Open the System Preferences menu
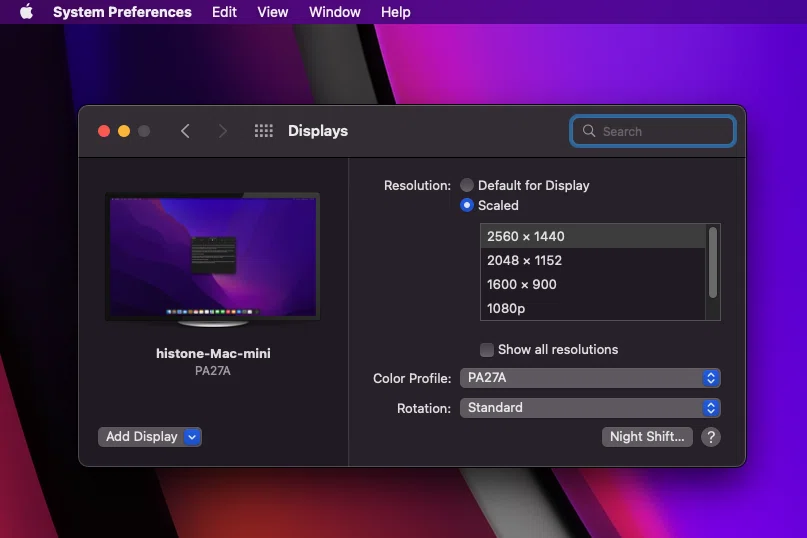The height and width of the screenshot is (538, 807). pos(122,12)
